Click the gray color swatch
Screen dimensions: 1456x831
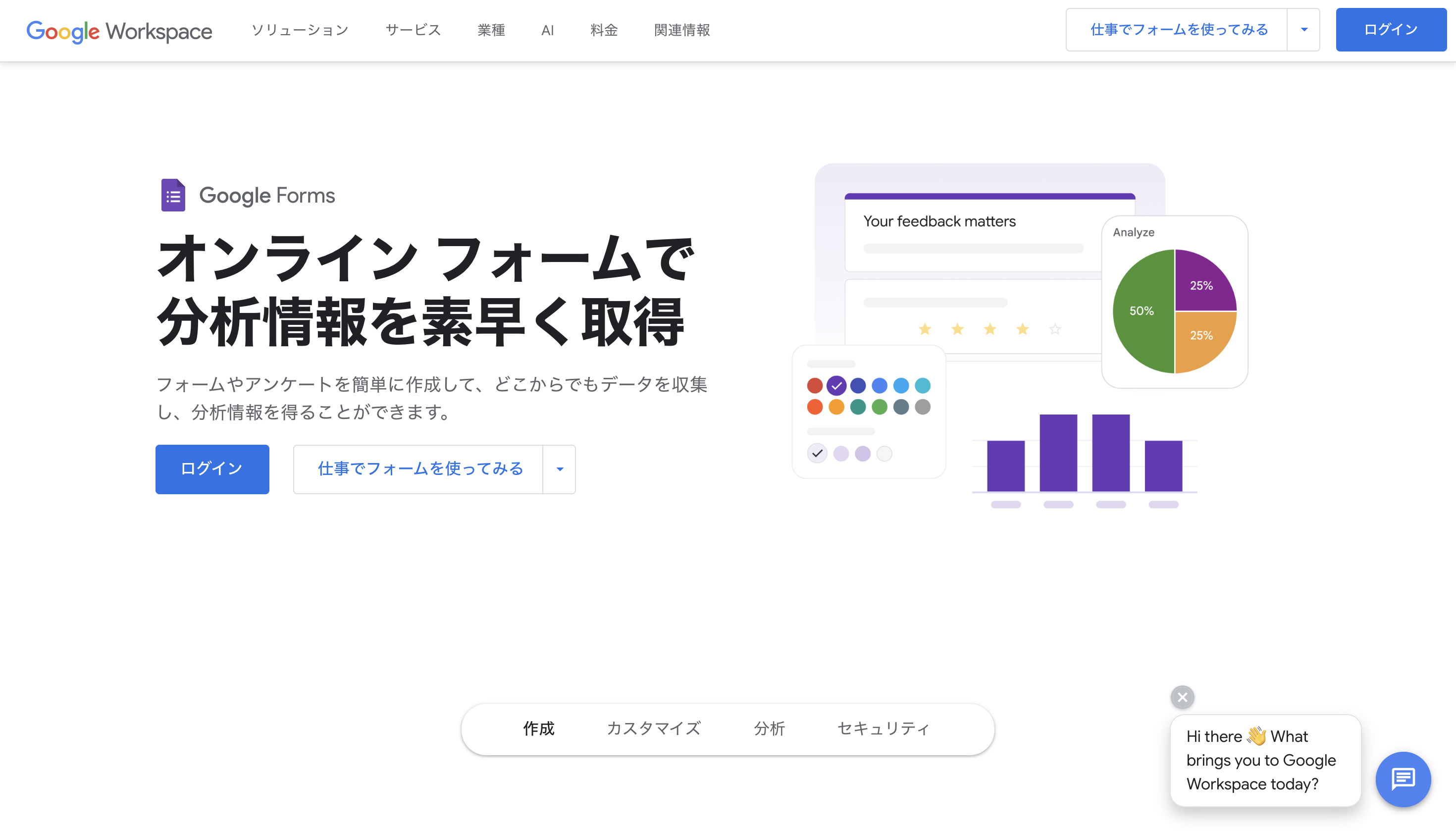[x=922, y=407]
